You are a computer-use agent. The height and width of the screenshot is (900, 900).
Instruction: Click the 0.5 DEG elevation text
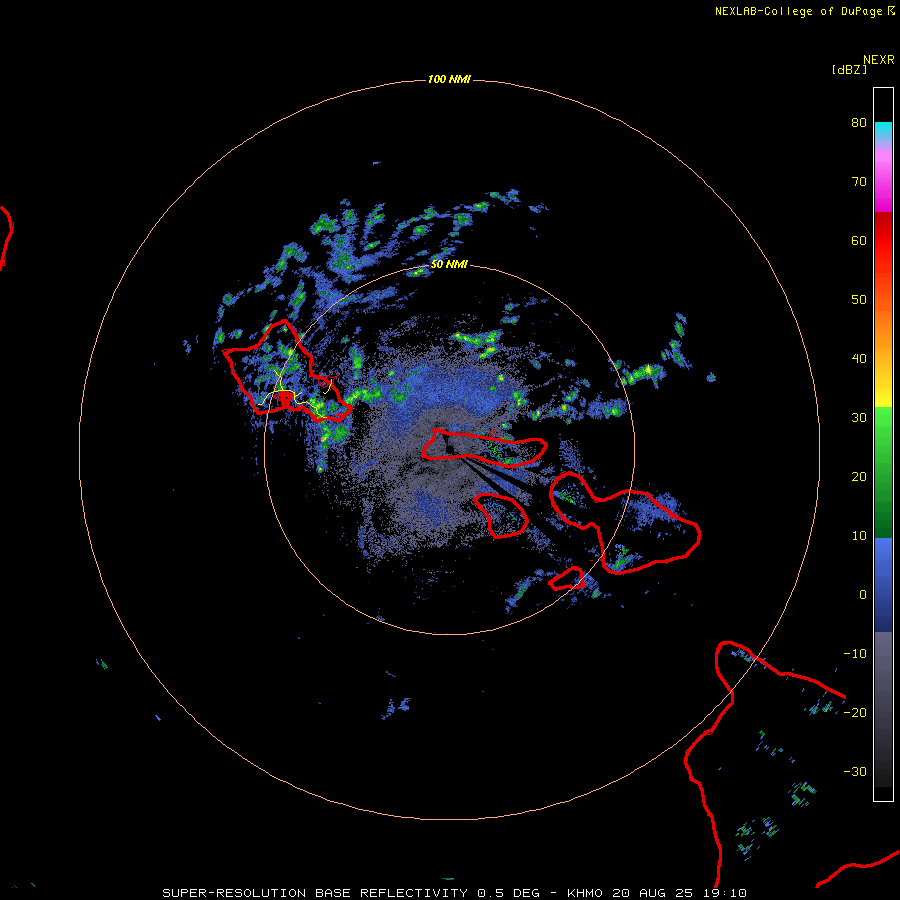tap(509, 893)
